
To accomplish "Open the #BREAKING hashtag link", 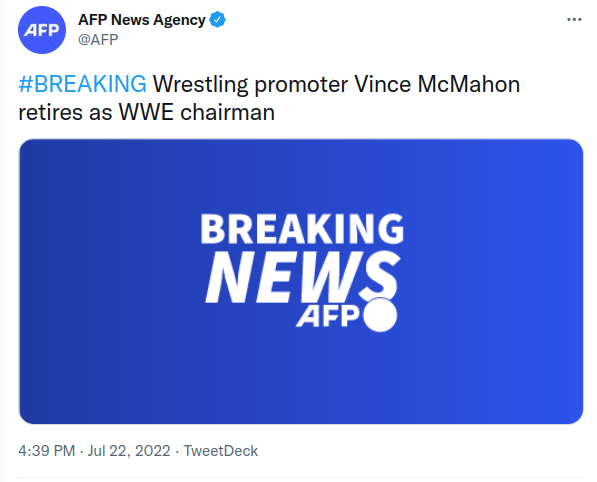I will coord(83,84).
